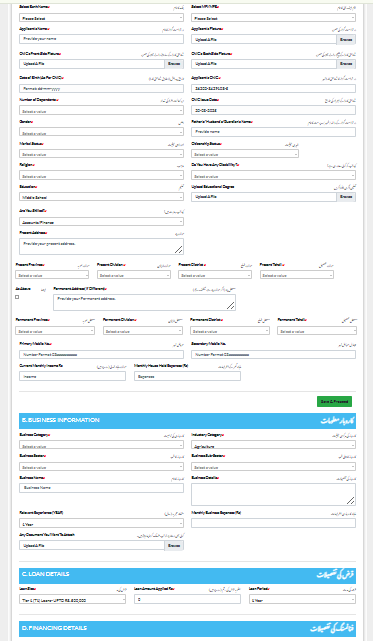
Task: Open the Loan Period dropdown
Action: click(302, 600)
